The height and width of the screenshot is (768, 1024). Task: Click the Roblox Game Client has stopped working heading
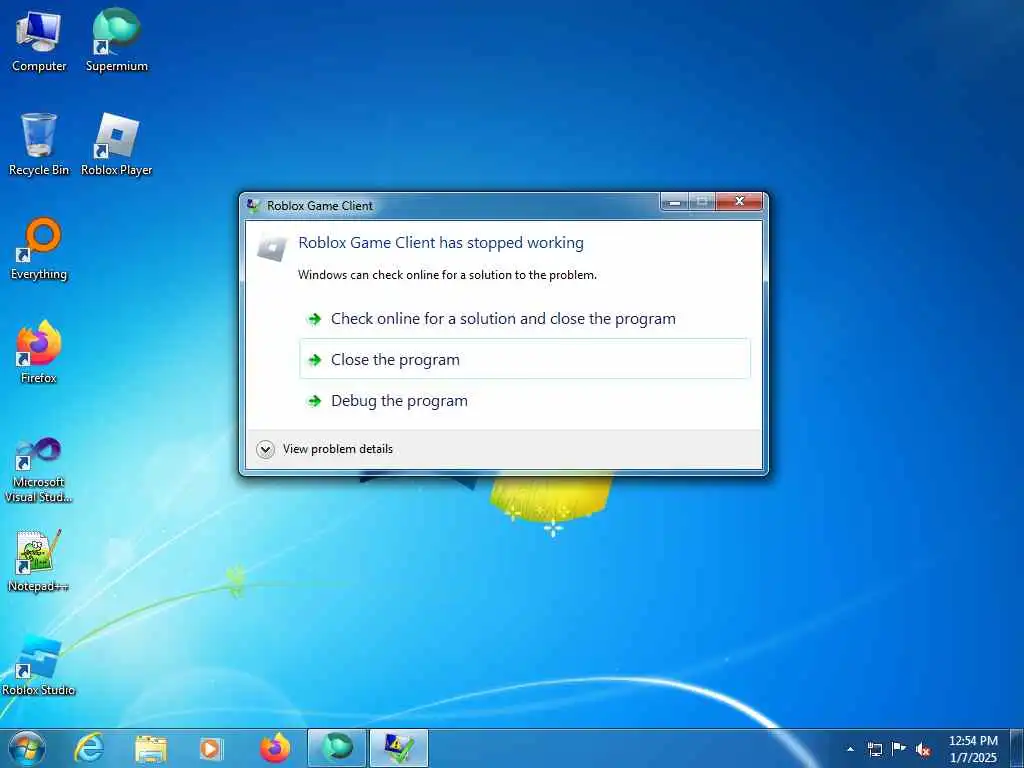tap(441, 243)
